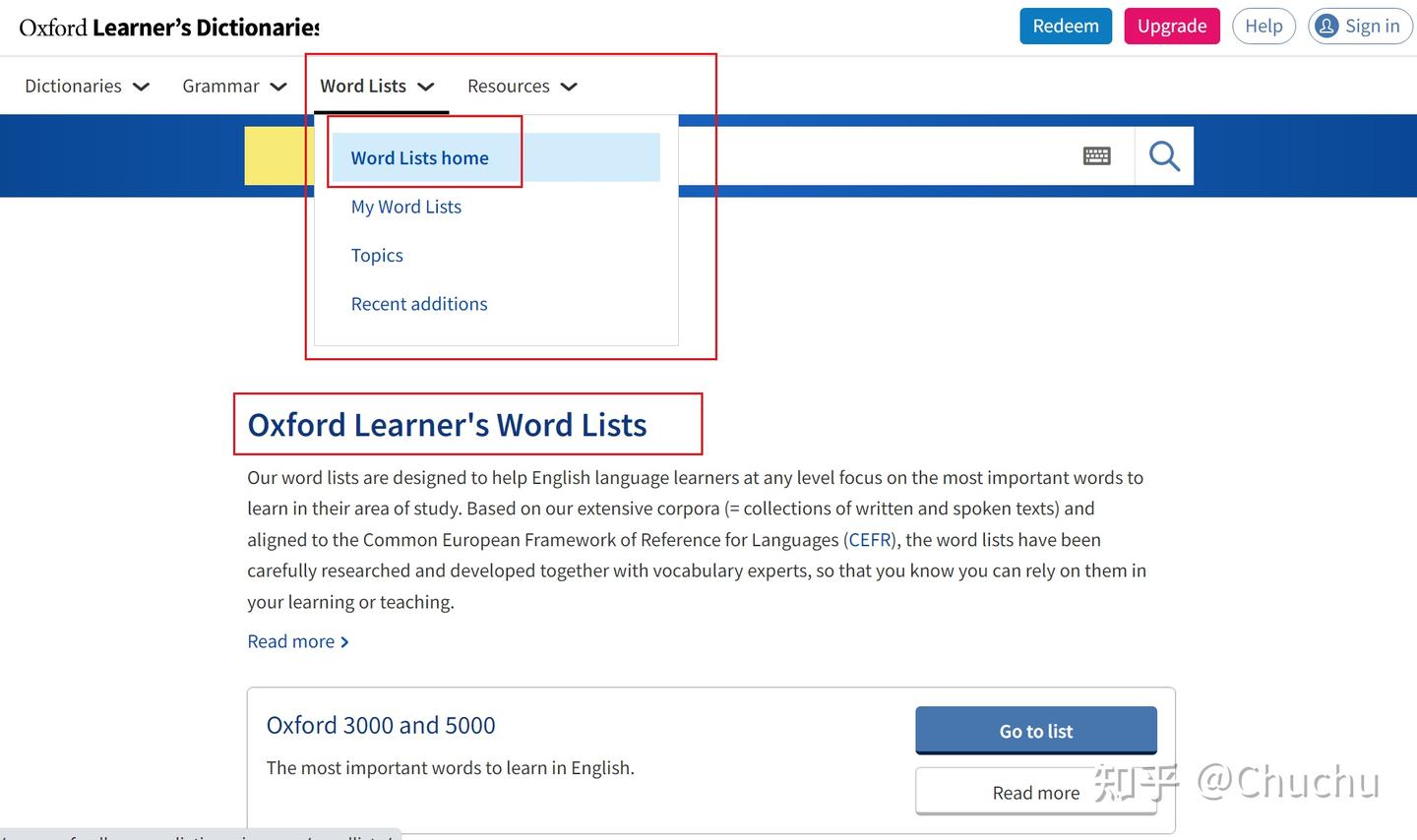Click Go to list for Oxford 3000 and 5000
This screenshot has height=840, width=1417.
tap(1036, 731)
